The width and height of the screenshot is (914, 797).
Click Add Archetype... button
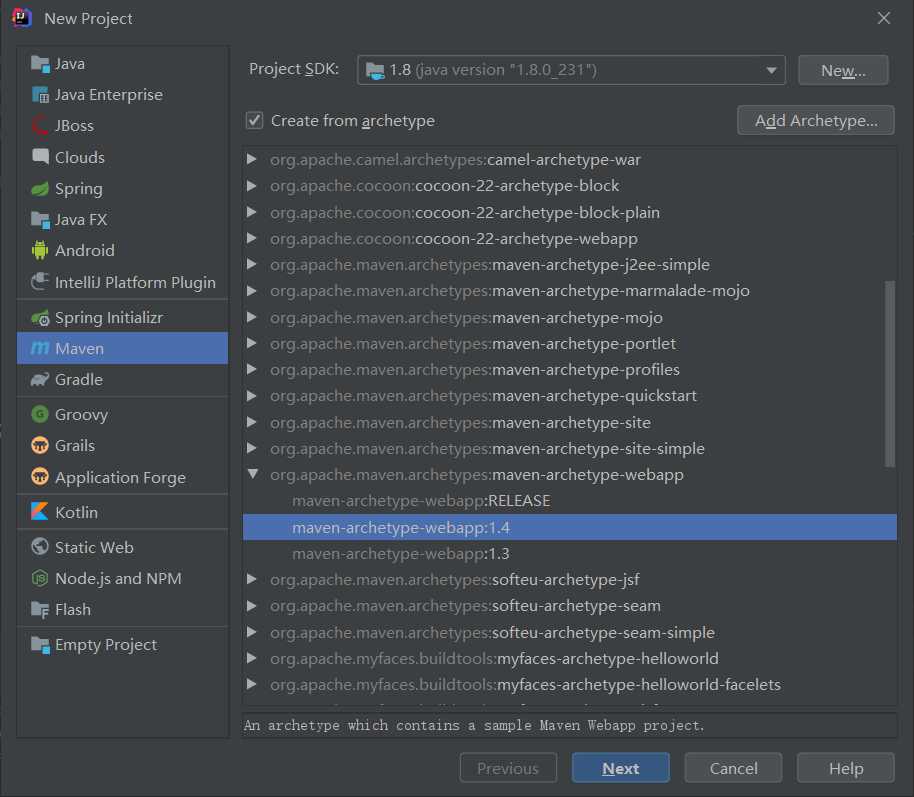(815, 120)
